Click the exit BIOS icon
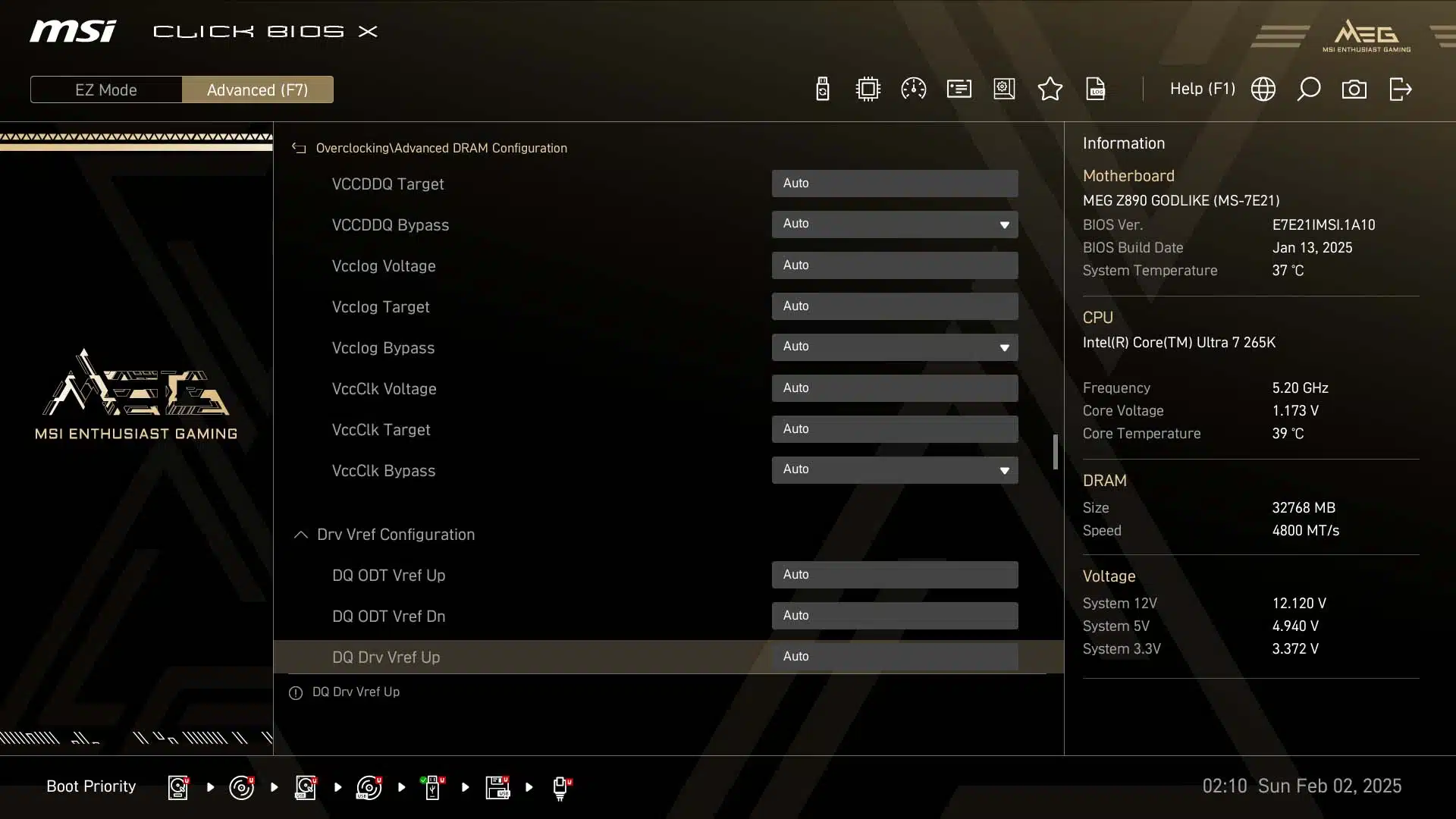This screenshot has height=819, width=1456. point(1400,89)
